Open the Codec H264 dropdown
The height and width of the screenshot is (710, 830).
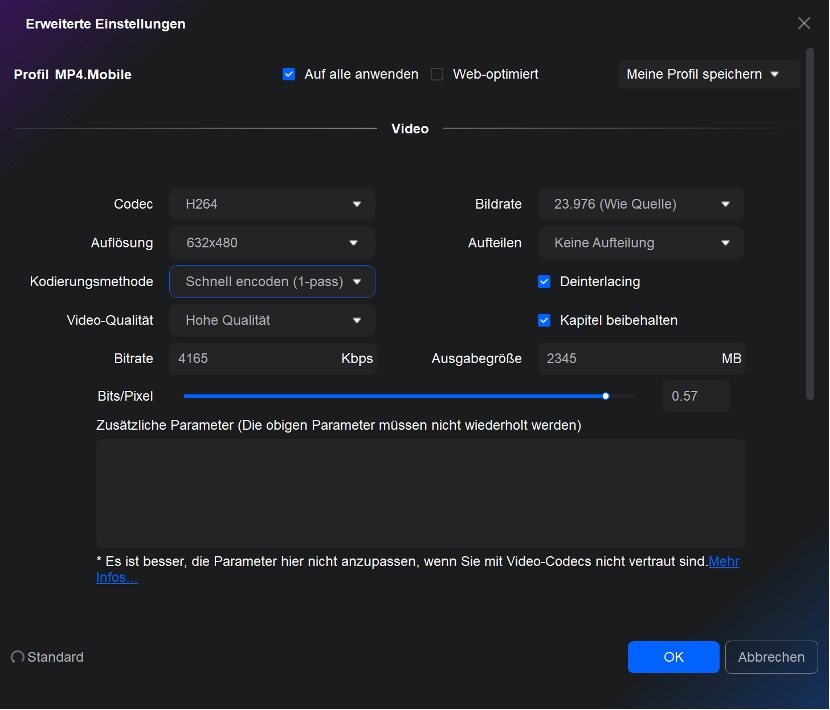(272, 204)
